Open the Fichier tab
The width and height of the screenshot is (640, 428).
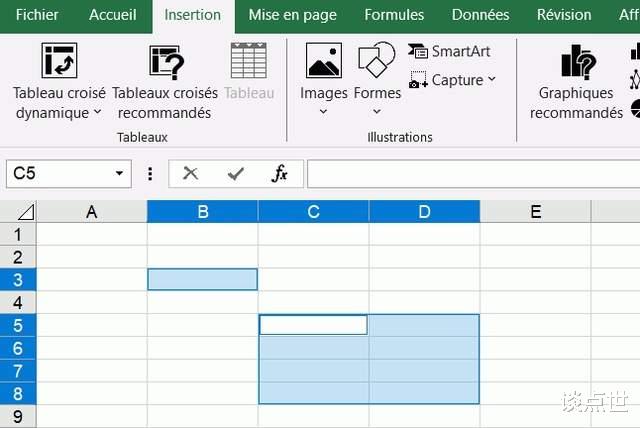pos(37,15)
